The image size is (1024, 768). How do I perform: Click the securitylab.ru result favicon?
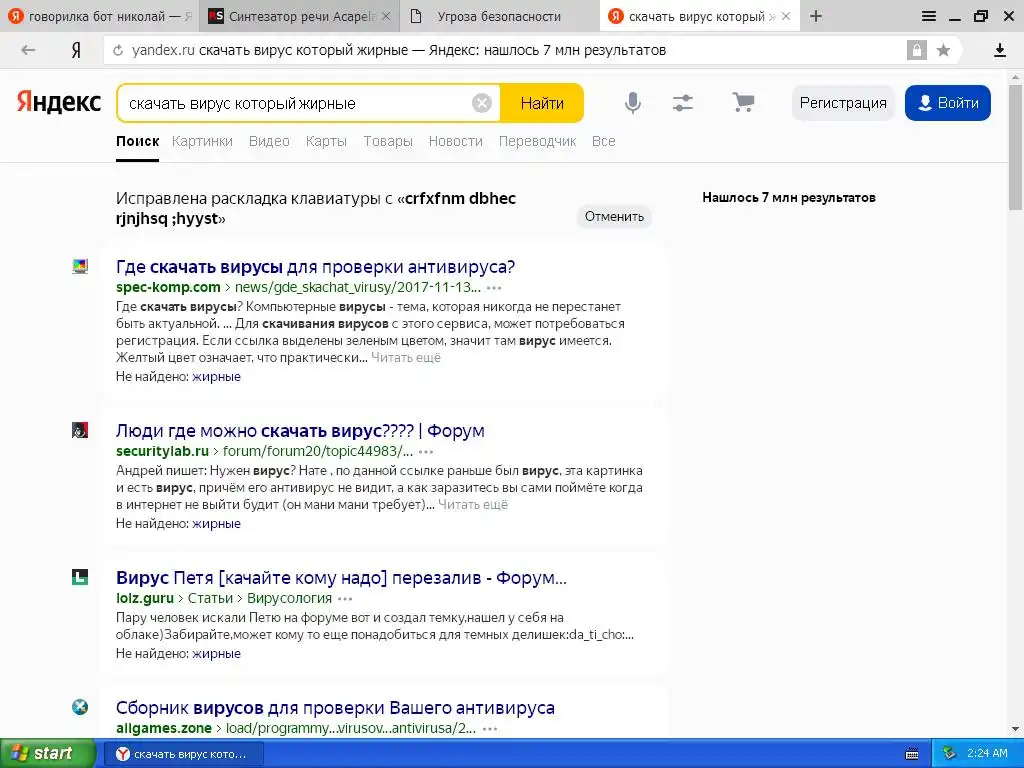[x=80, y=430]
